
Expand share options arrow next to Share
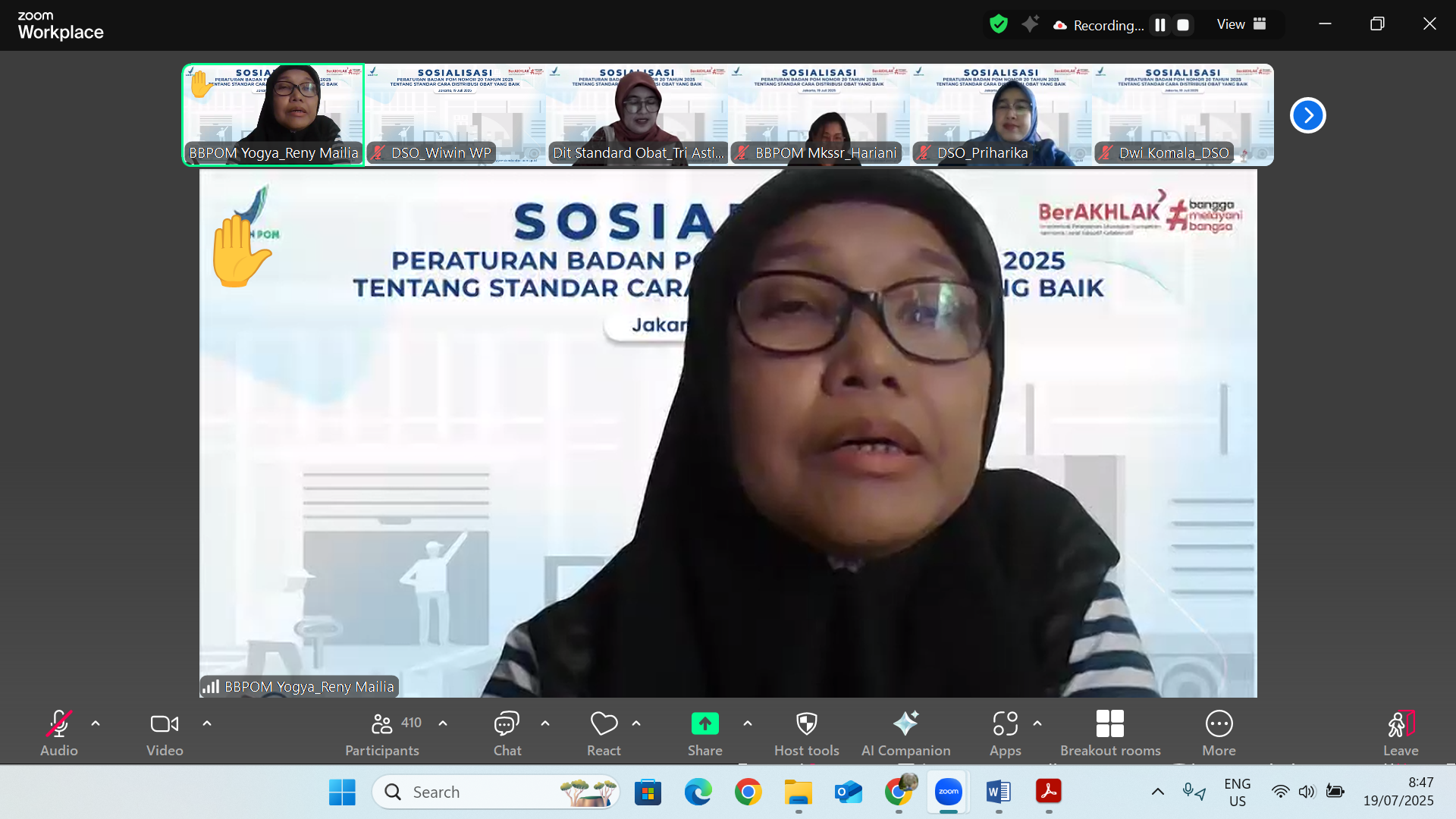point(748,723)
